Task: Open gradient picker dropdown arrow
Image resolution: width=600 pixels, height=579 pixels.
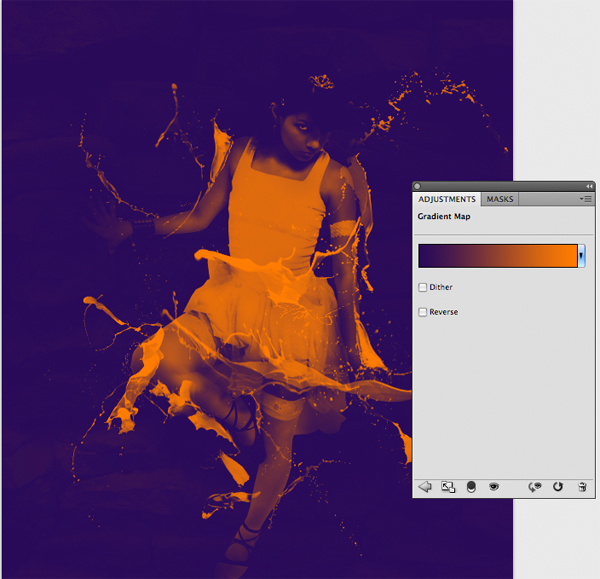Action: coord(581,256)
